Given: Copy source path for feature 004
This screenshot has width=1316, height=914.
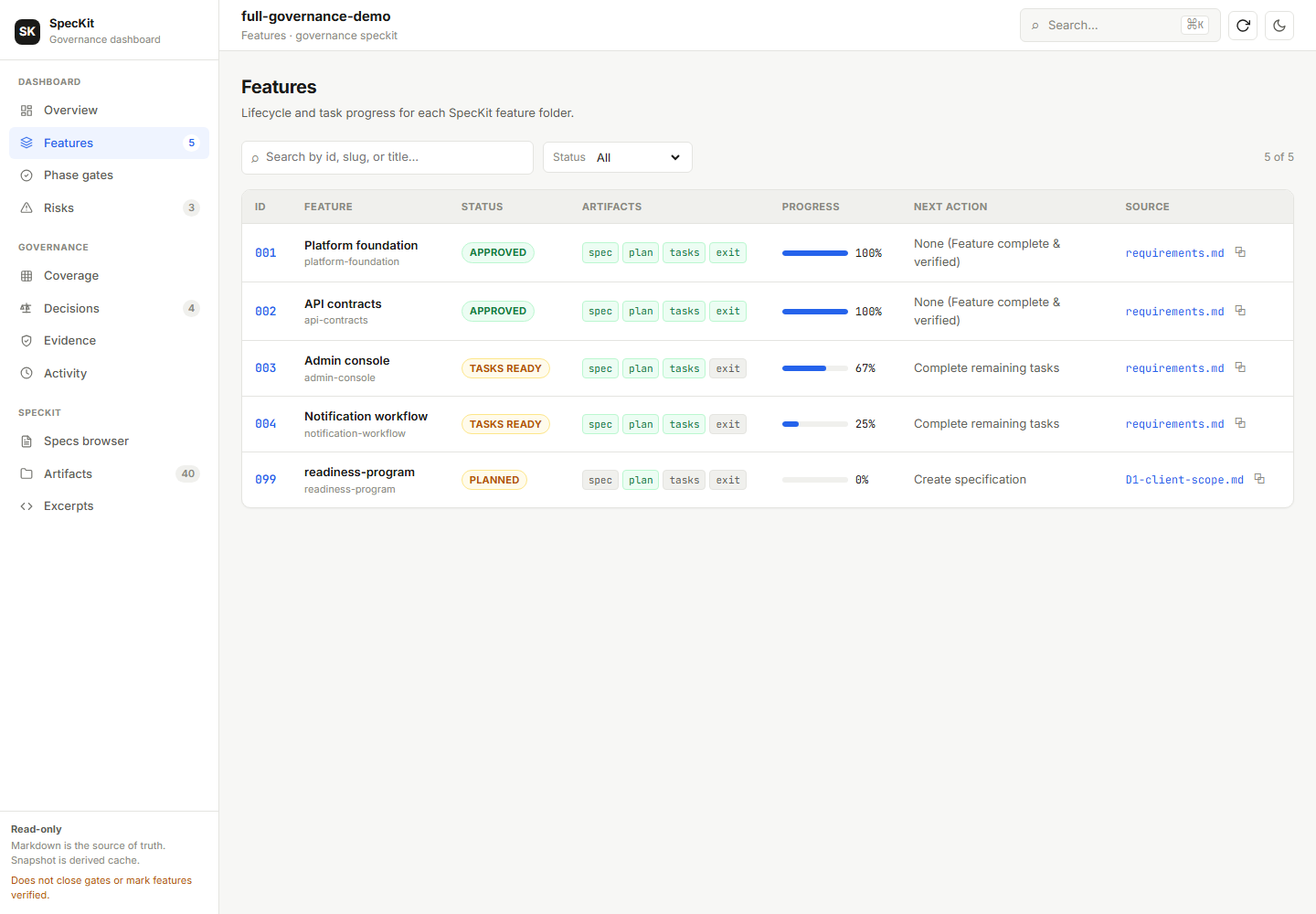Looking at the screenshot, I should 1240,423.
